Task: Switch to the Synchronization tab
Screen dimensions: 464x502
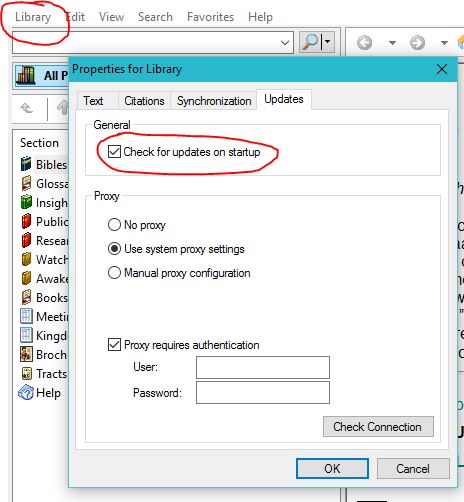Action: [214, 101]
